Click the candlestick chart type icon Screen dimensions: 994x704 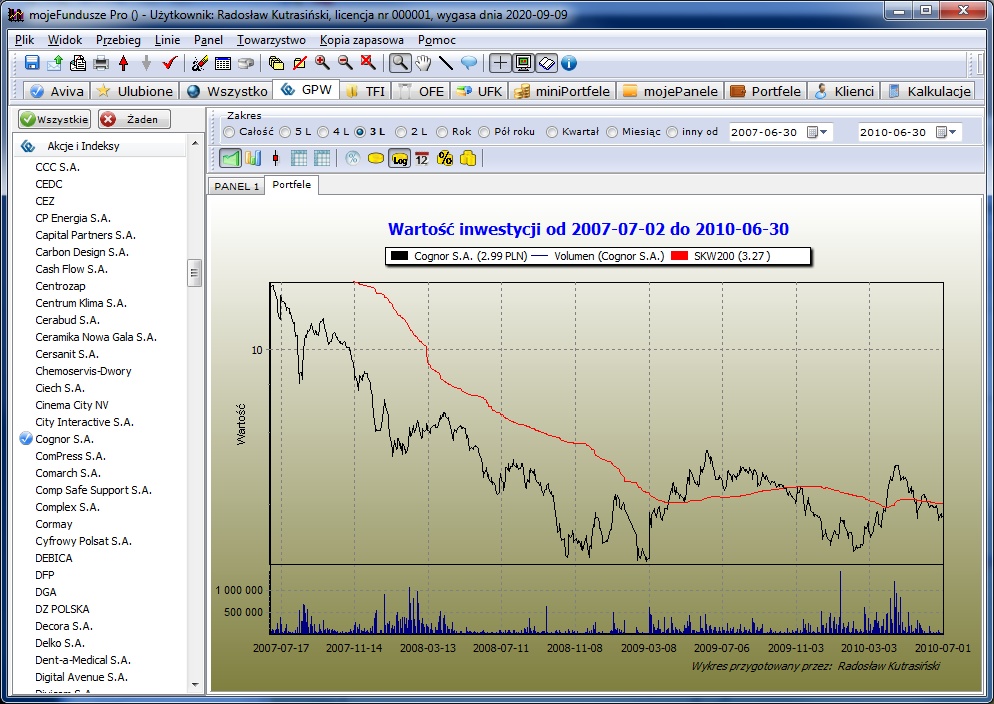(x=275, y=158)
